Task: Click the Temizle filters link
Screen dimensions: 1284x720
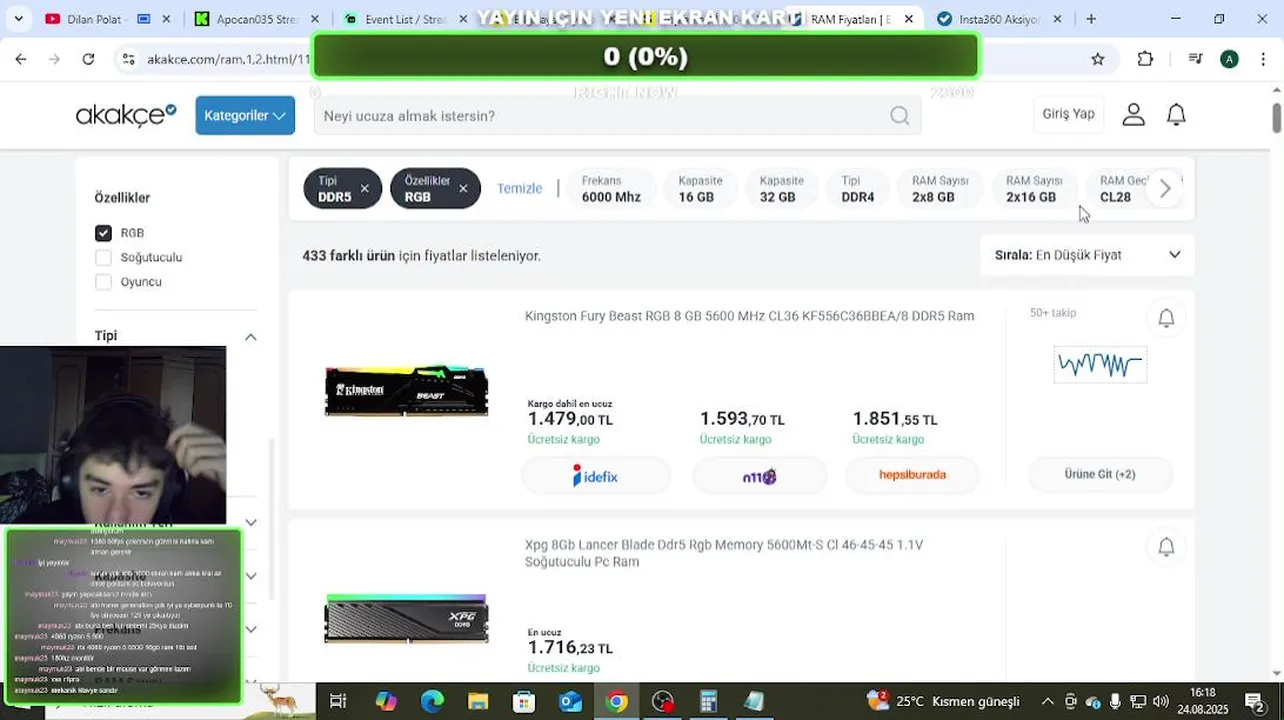Action: coord(519,188)
